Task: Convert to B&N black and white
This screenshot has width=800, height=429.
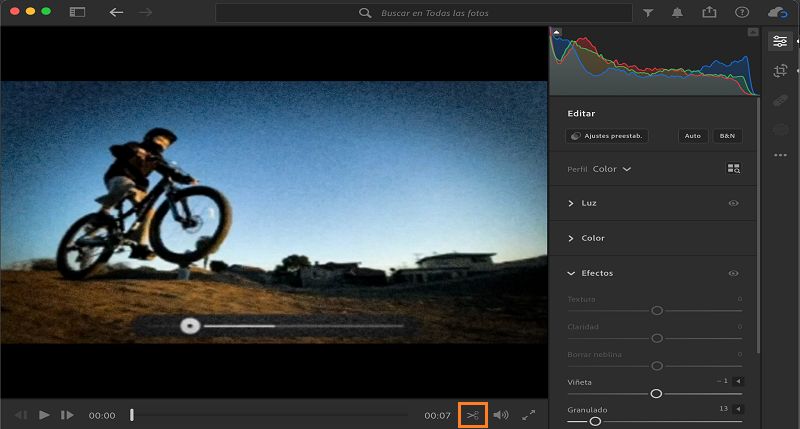Action: pos(727,136)
